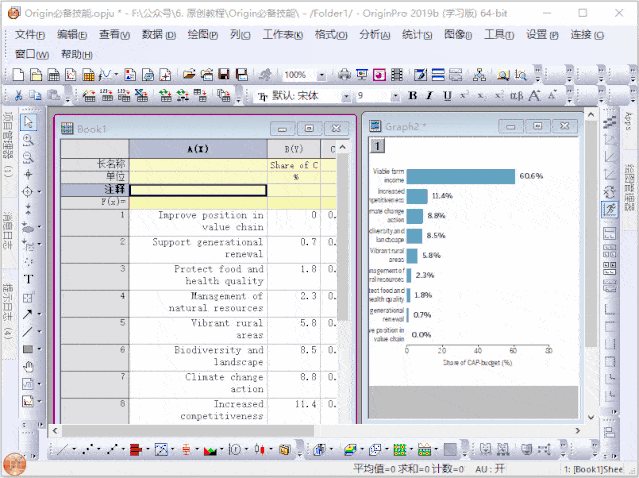639x478 pixels.
Task: Expand the line plot dropdown arrow
Action: pyautogui.click(x=74, y=450)
